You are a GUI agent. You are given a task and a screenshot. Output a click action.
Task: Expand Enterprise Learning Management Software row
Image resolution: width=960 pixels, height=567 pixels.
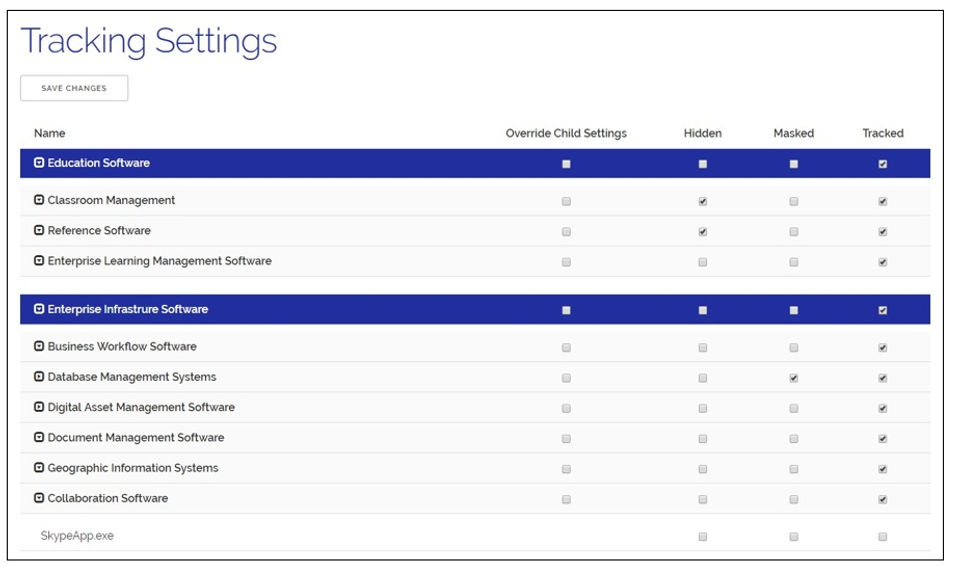(39, 261)
